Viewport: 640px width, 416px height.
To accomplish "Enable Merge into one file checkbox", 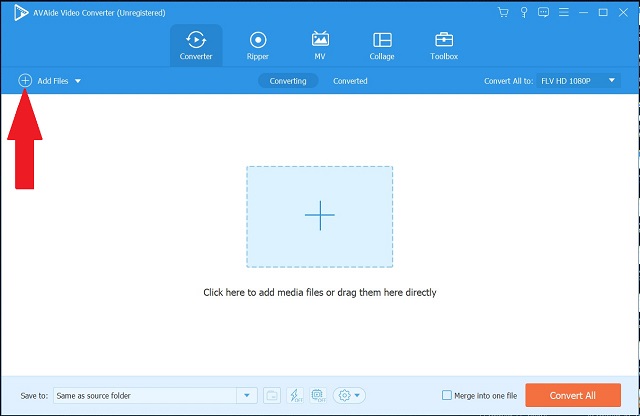I will click(x=447, y=395).
